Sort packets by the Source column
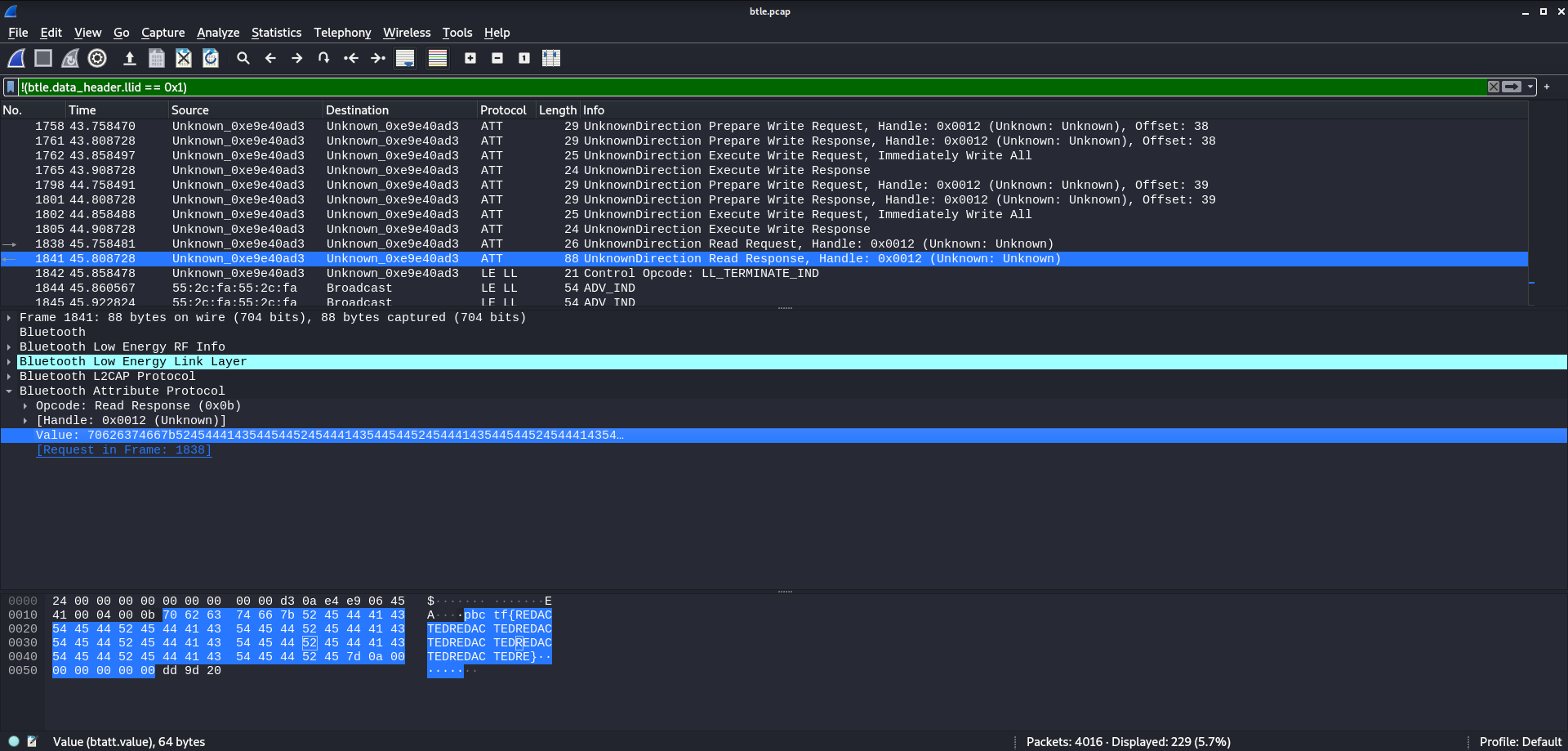The height and width of the screenshot is (751, 1568). [x=246, y=110]
